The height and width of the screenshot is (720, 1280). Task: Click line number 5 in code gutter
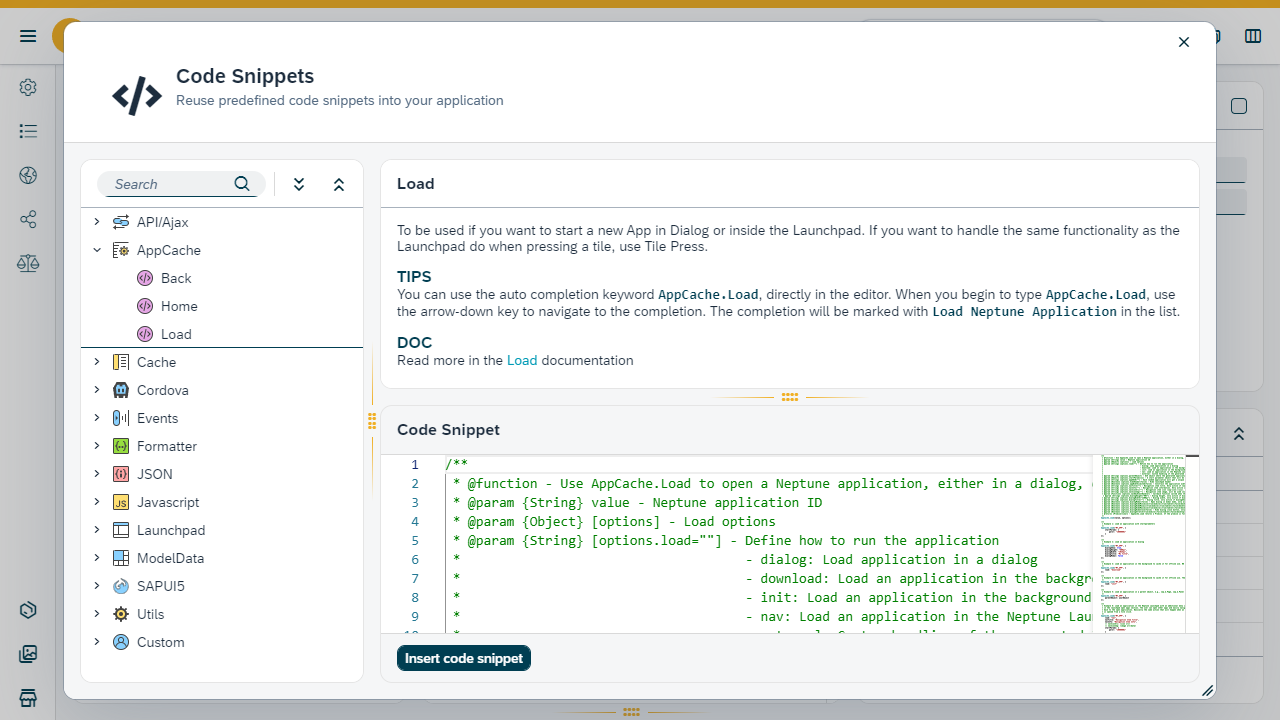[415, 540]
